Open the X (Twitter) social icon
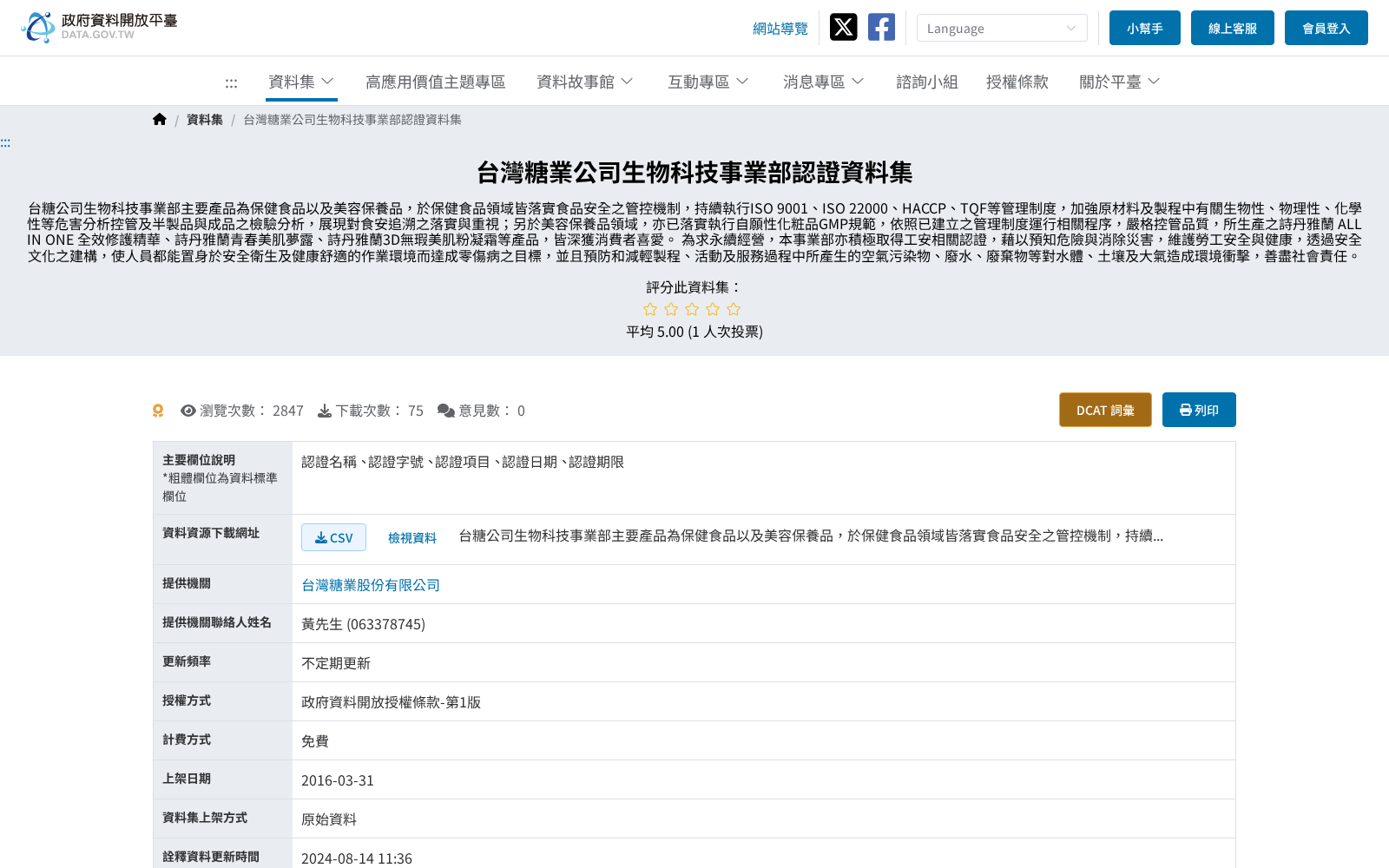The width and height of the screenshot is (1389, 868). pos(843,27)
